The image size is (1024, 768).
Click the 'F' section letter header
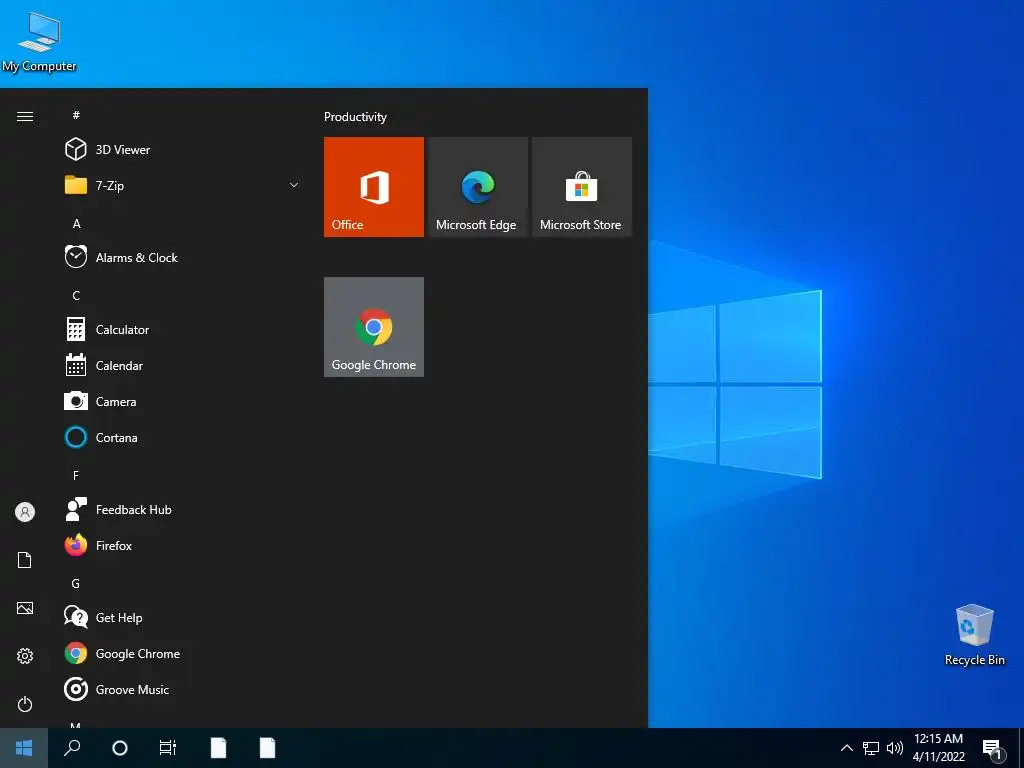76,475
